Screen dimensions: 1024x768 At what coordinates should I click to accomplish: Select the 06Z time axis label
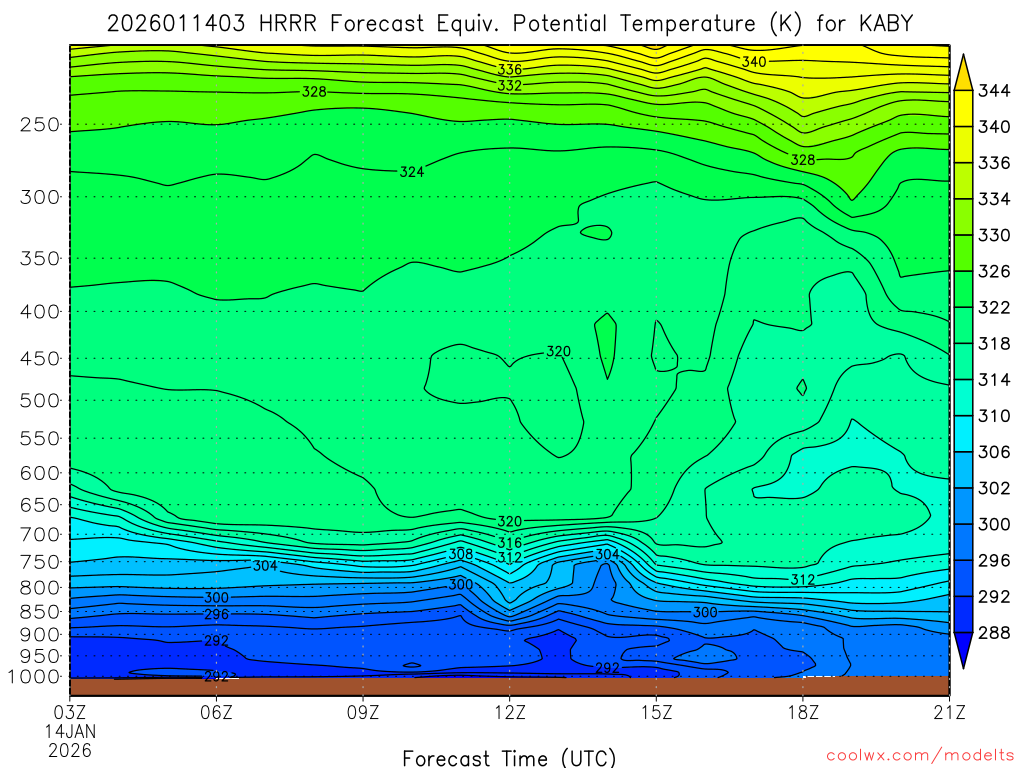[x=216, y=712]
